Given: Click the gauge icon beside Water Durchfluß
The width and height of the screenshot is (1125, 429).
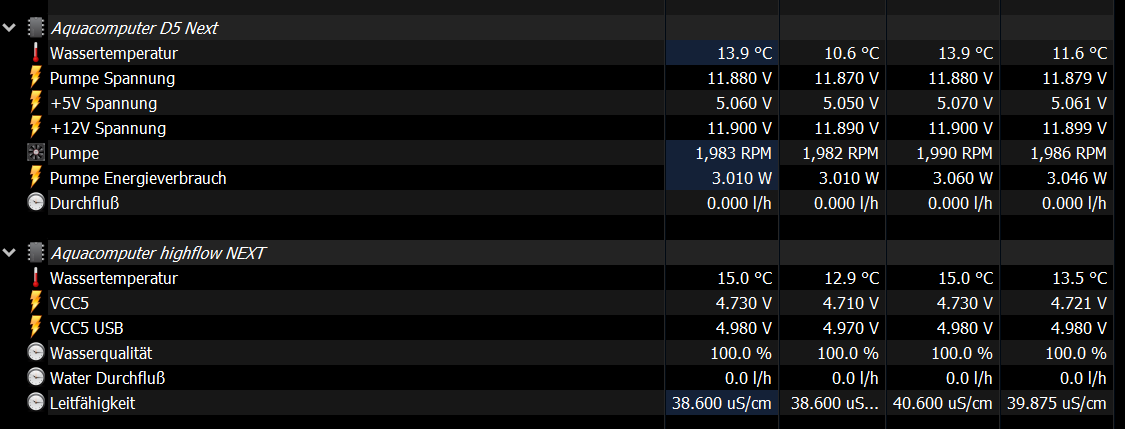Looking at the screenshot, I should pyautogui.click(x=35, y=378).
